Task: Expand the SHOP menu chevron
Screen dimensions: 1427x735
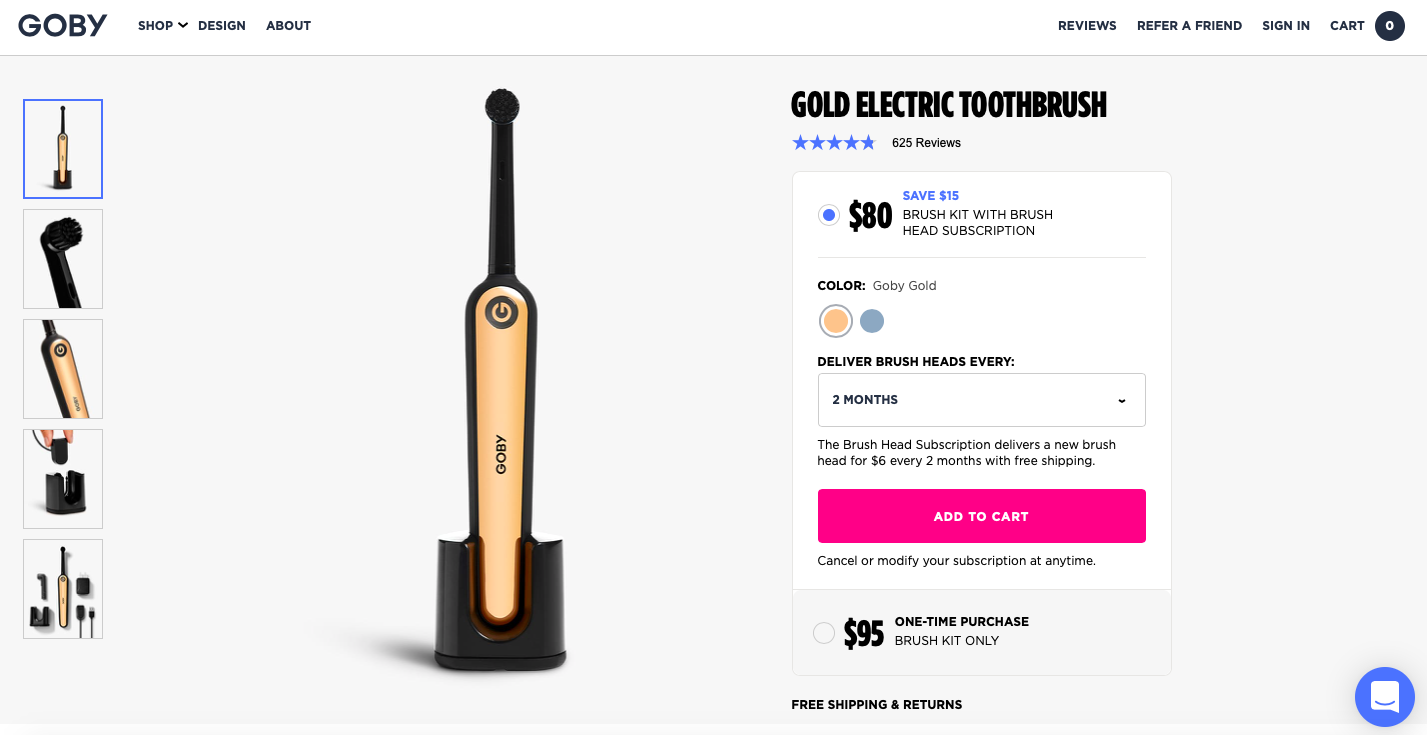Action: [x=183, y=26]
